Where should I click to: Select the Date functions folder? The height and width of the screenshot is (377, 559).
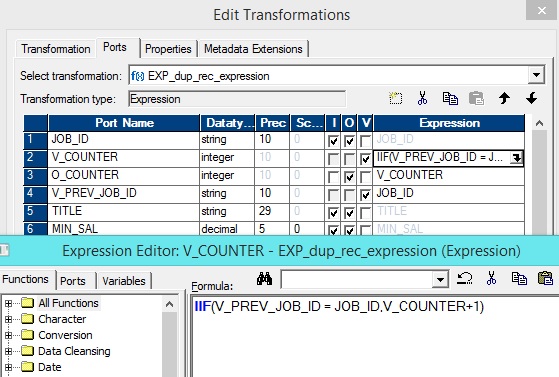coord(50,367)
